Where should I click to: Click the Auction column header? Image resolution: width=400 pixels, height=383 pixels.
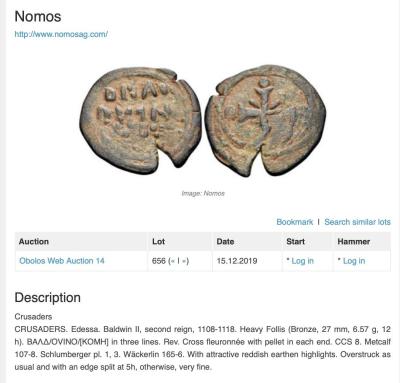coord(34,242)
